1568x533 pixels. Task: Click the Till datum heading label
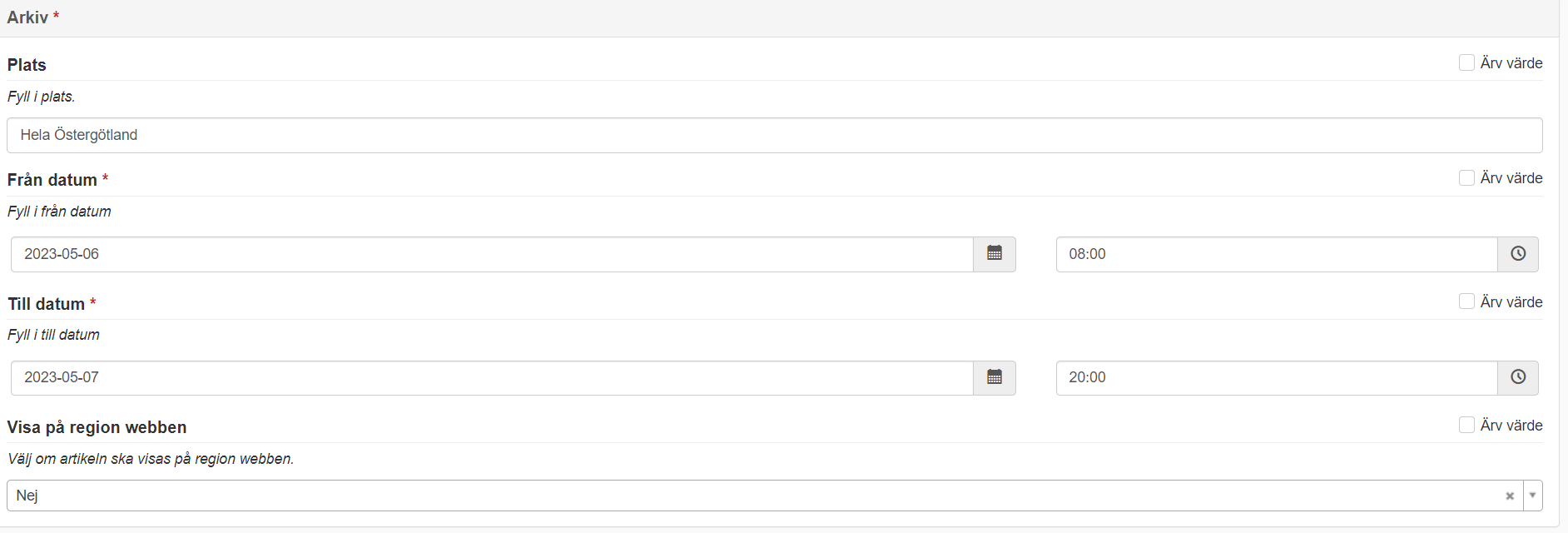point(47,304)
